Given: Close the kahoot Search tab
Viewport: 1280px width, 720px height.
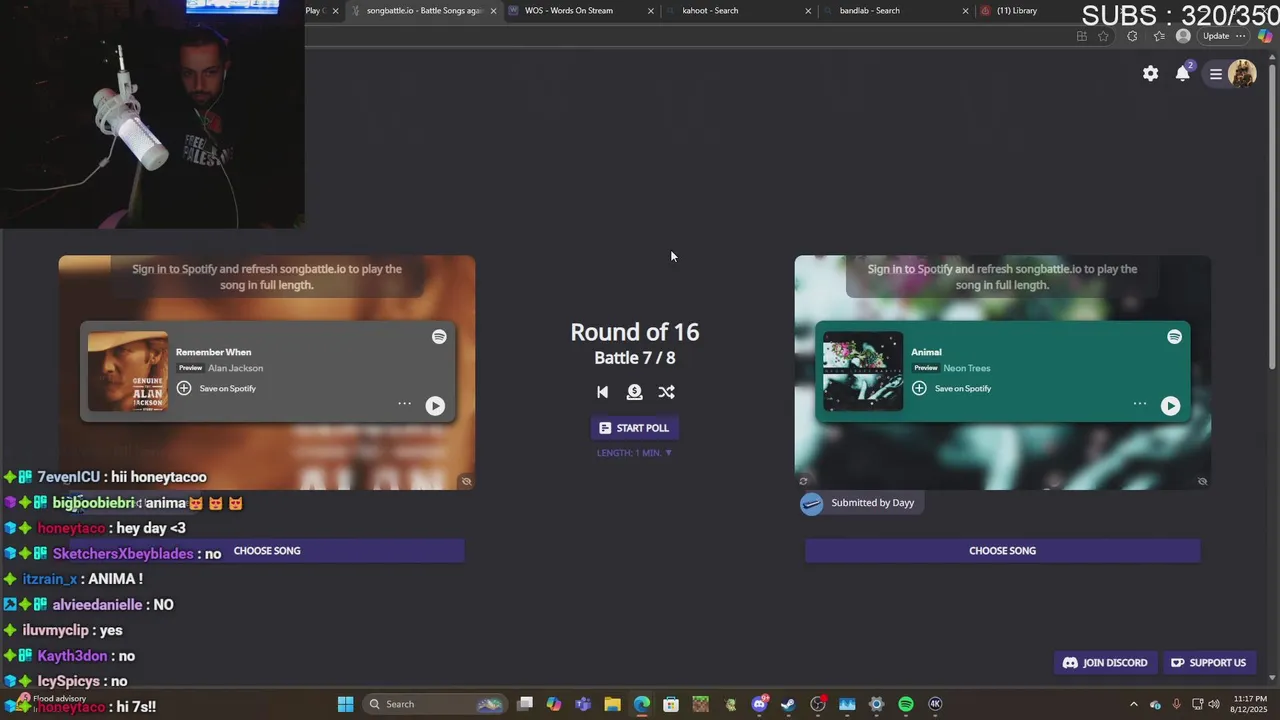Looking at the screenshot, I should tap(808, 11).
